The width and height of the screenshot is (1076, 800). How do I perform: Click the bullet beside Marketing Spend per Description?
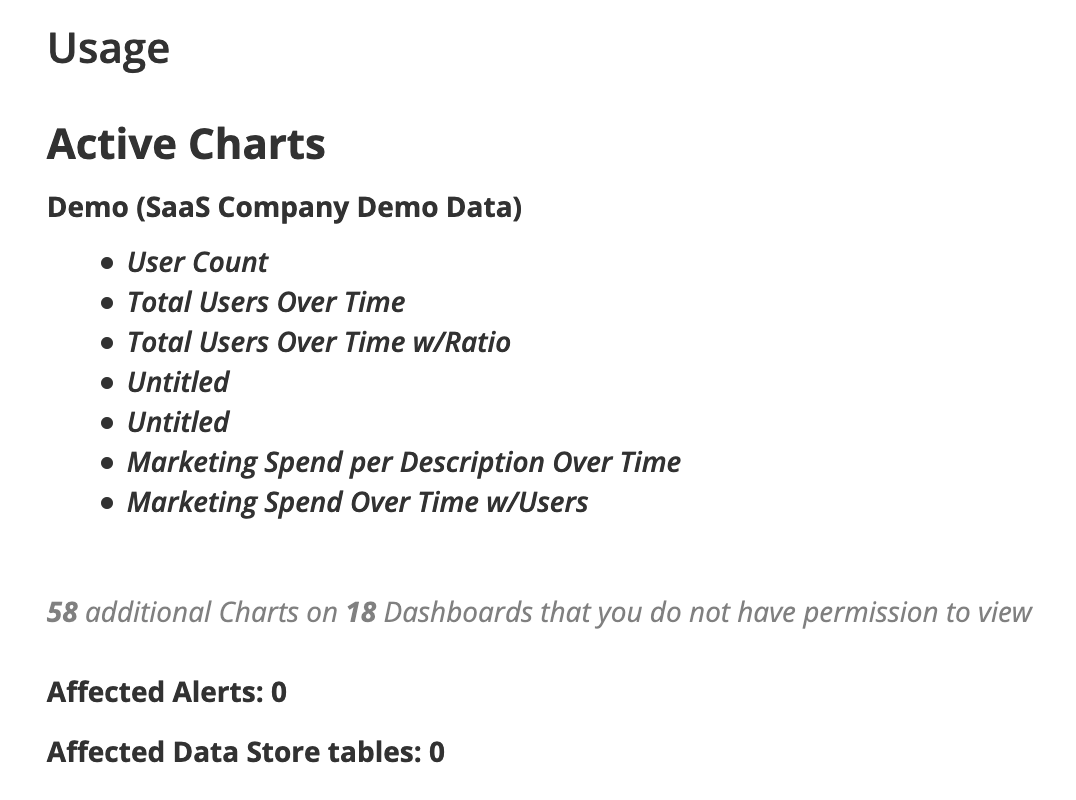(107, 463)
